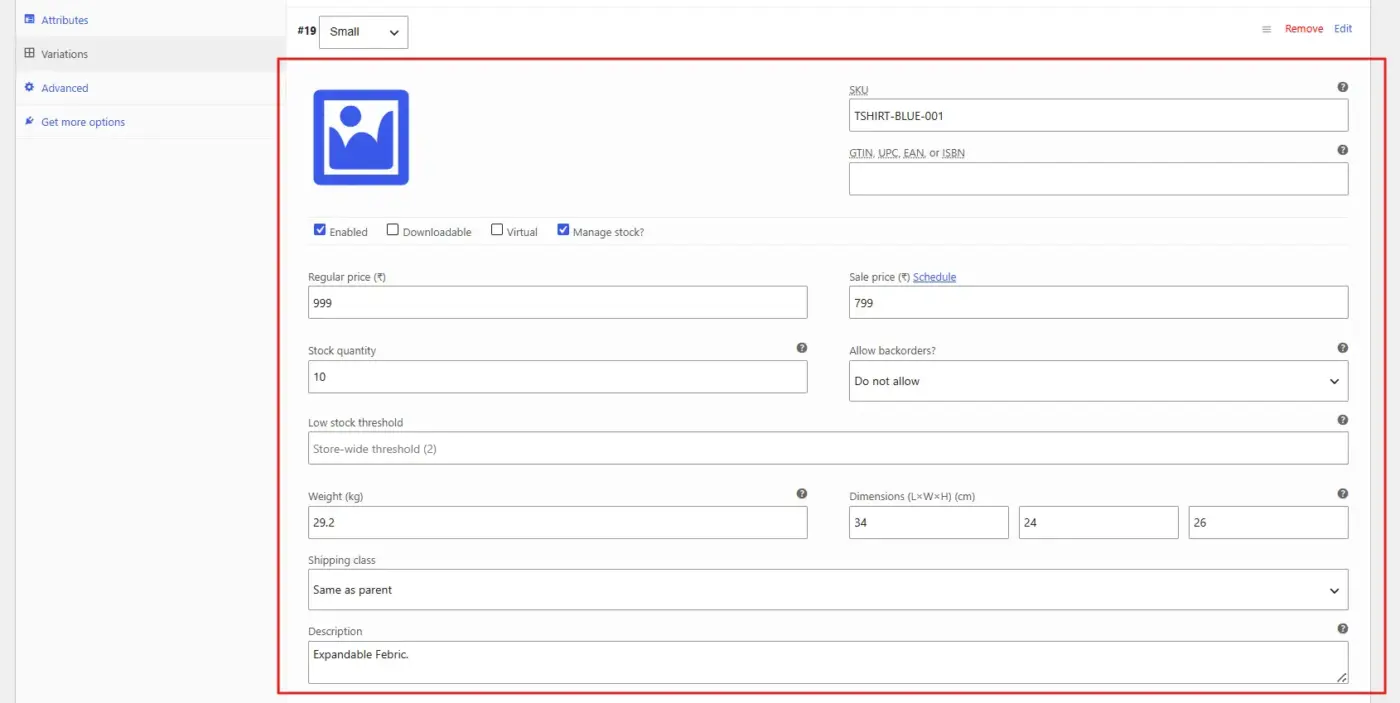The height and width of the screenshot is (703, 1400).
Task: Click the Description text area
Action: [x=828, y=662]
